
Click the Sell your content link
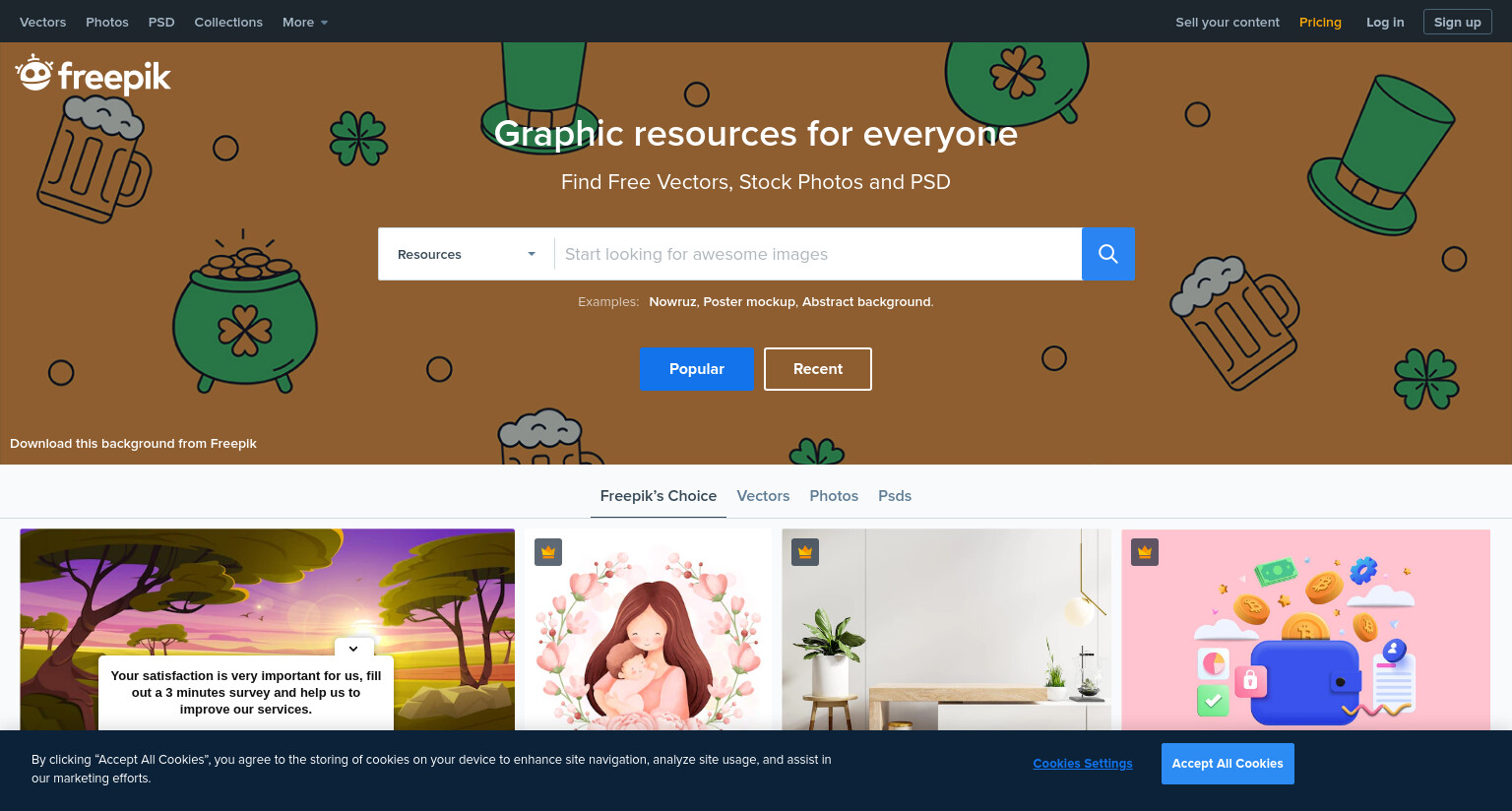click(x=1228, y=22)
